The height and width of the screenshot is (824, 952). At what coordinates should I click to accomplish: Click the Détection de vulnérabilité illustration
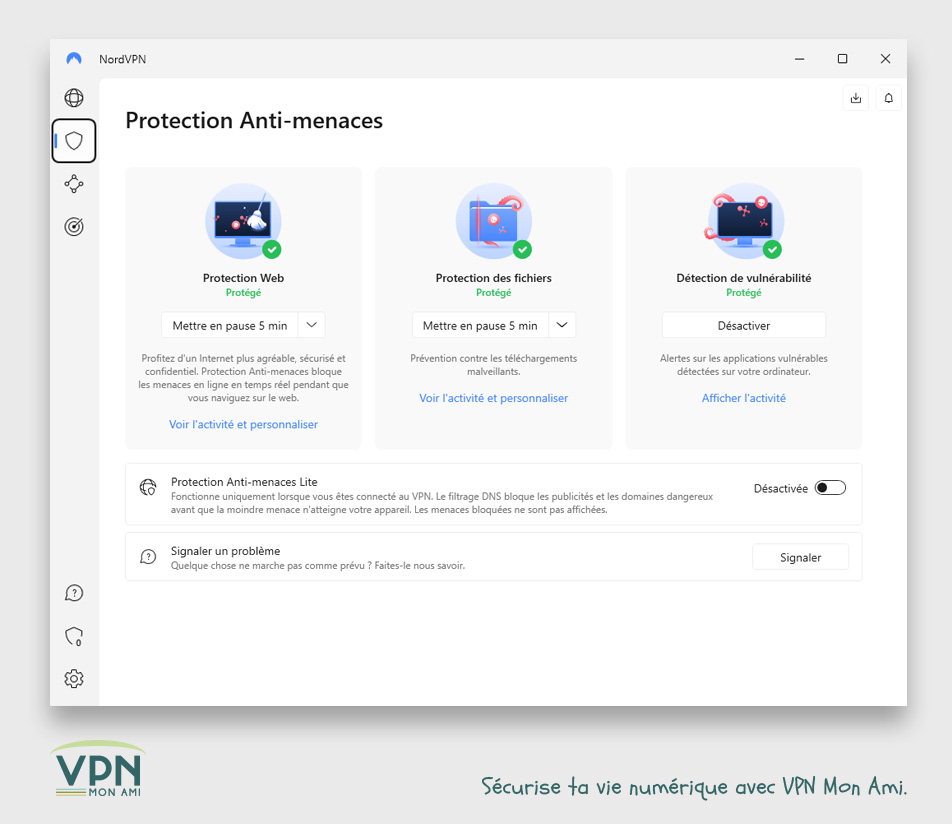pos(744,221)
